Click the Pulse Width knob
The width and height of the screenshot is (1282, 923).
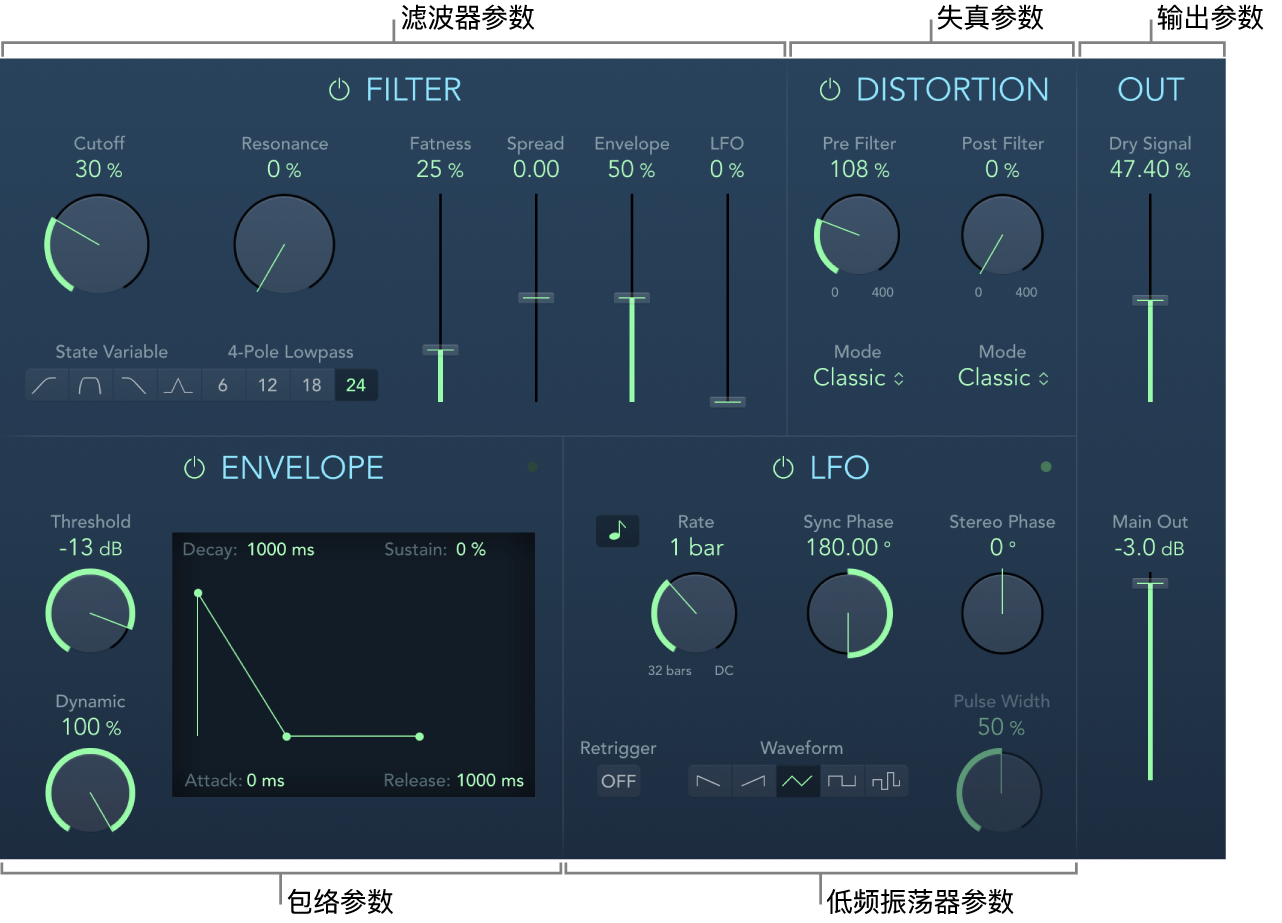pos(1000,793)
